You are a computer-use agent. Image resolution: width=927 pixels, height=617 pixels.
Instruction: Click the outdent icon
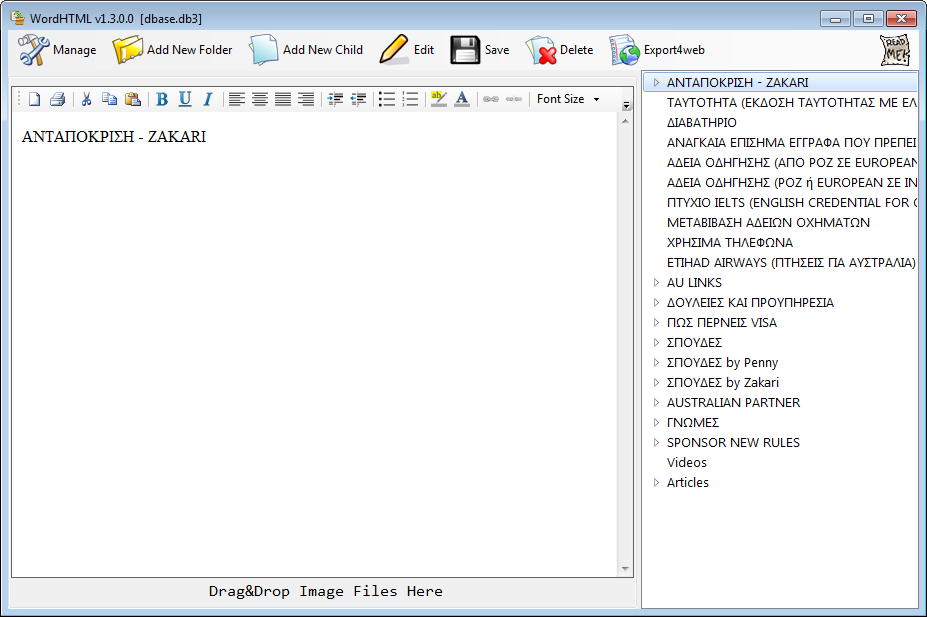pos(358,99)
